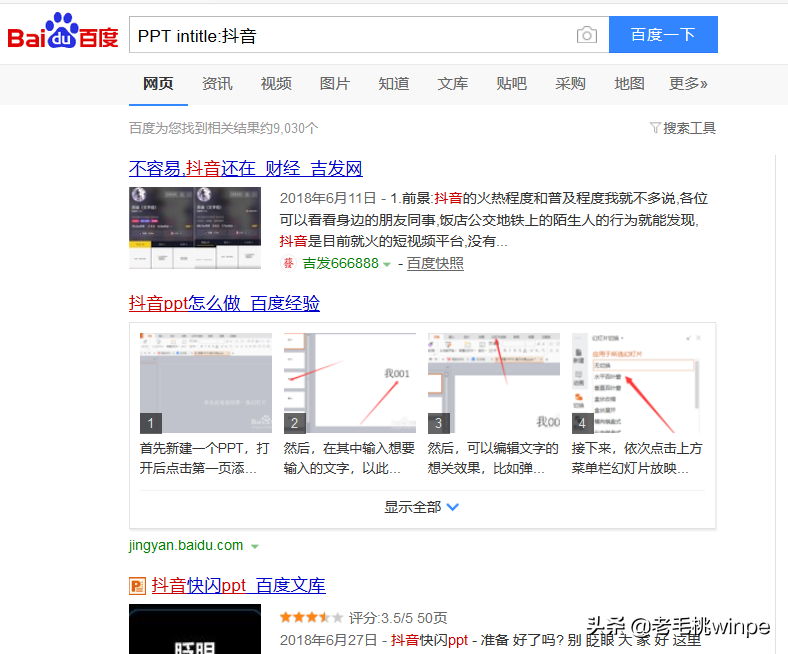The width and height of the screenshot is (788, 654).
Task: Open result 不容易,抖音还在_财经_吉发网
Action: [x=246, y=168]
